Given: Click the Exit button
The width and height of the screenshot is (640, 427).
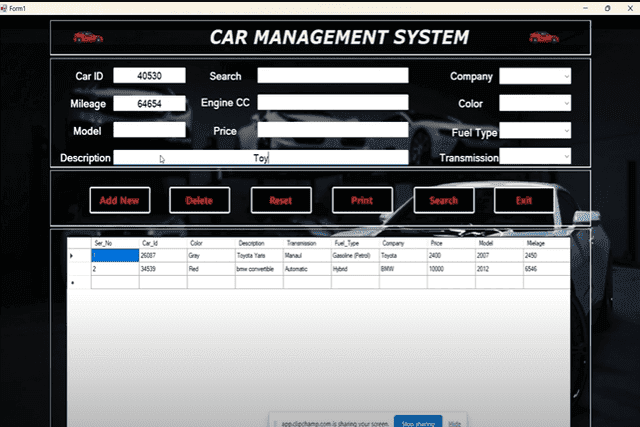Looking at the screenshot, I should coord(524,200).
